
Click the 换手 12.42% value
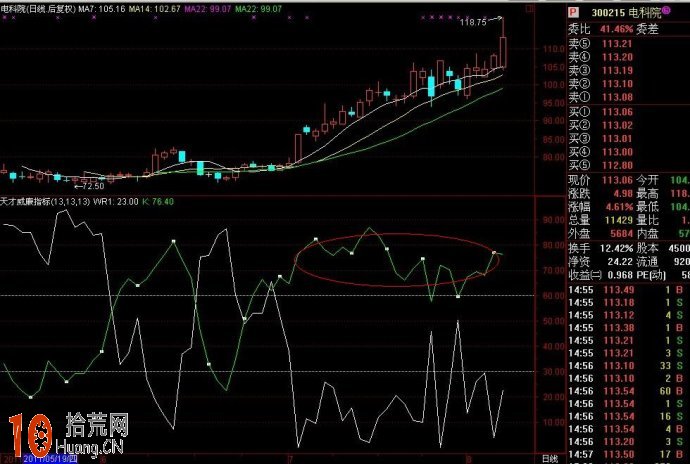click(x=616, y=248)
